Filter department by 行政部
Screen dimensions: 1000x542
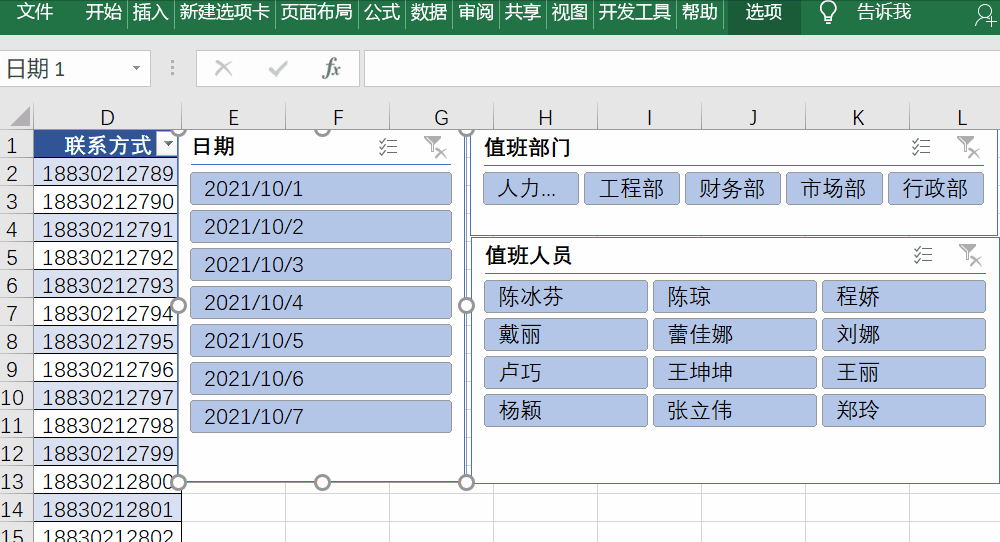coord(936,189)
